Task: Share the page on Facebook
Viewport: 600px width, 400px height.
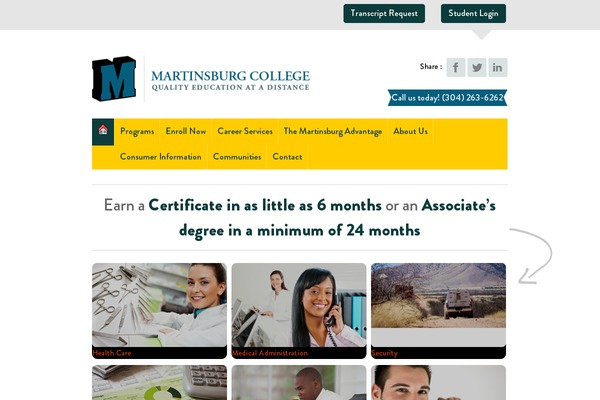Action: tap(456, 67)
